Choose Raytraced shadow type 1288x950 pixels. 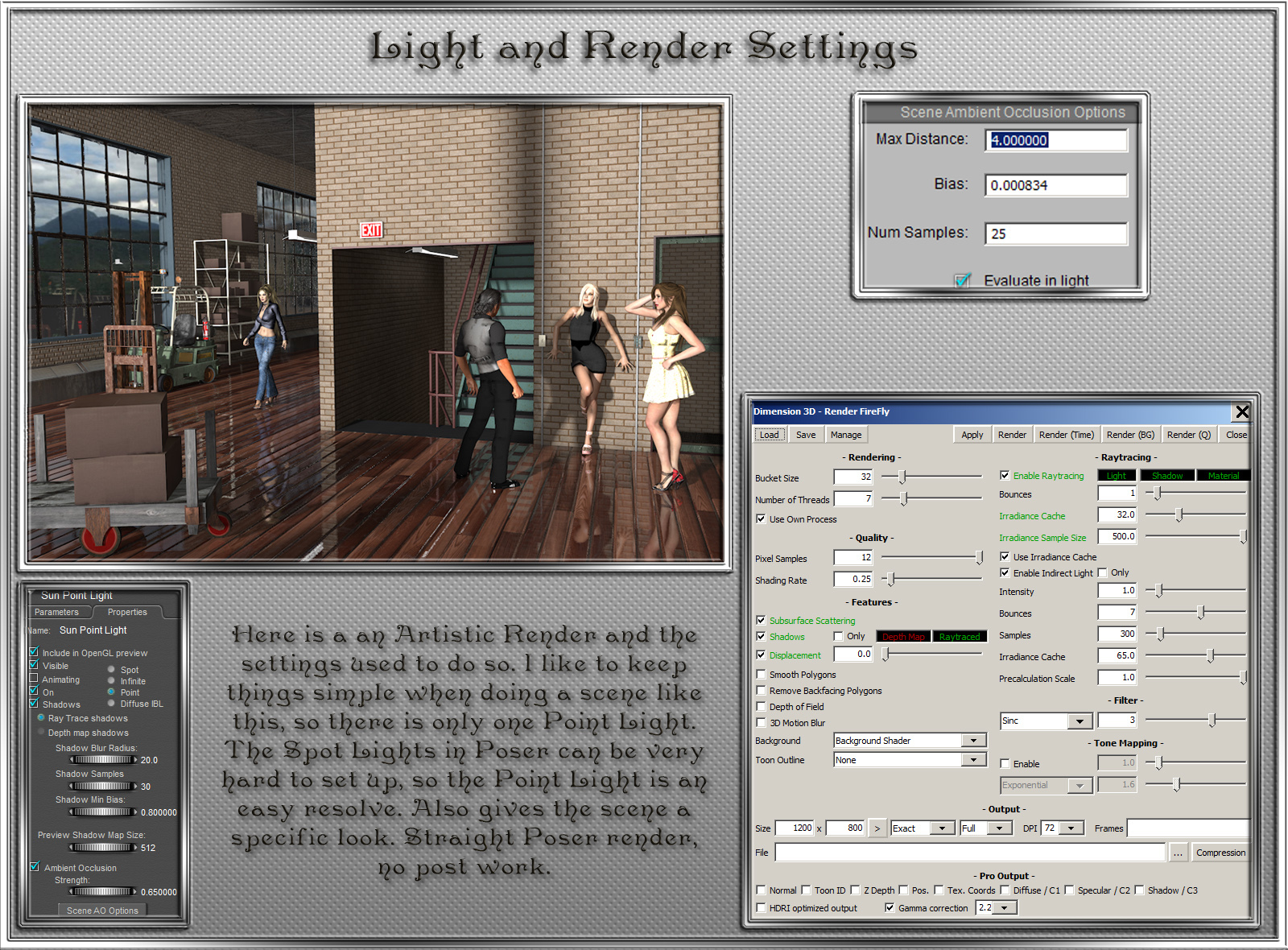[x=960, y=637]
